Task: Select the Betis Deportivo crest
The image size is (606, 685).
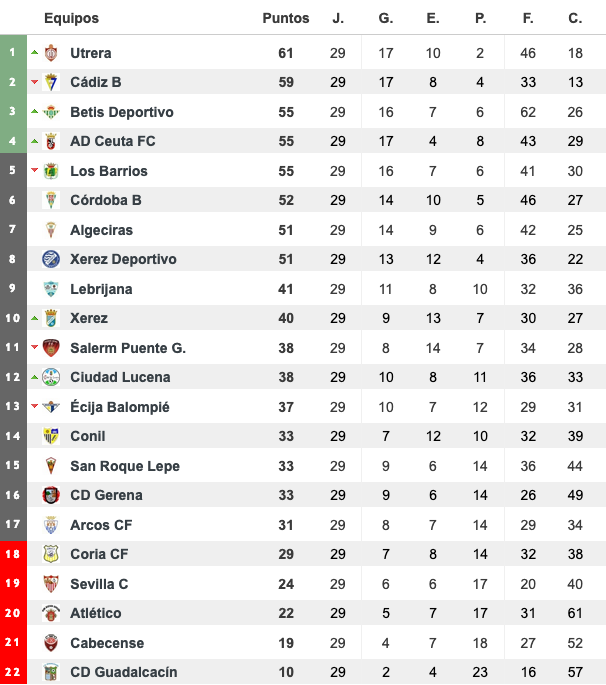Action: click(x=51, y=112)
